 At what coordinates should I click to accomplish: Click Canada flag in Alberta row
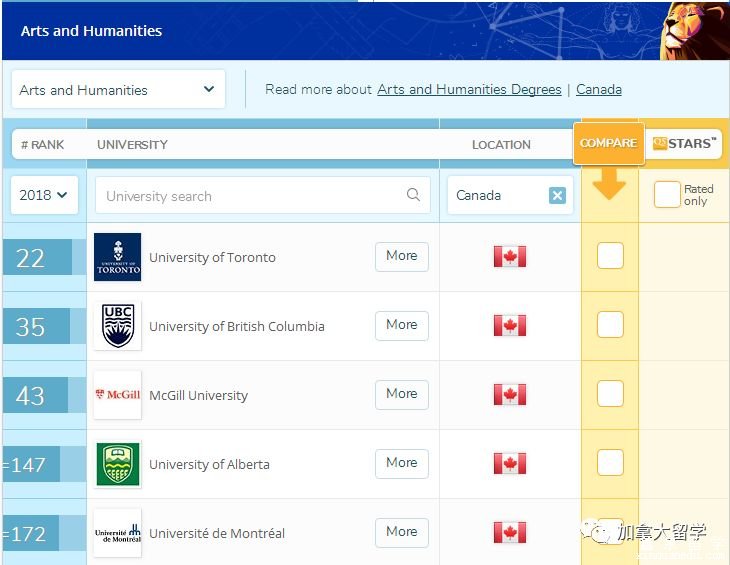click(510, 464)
